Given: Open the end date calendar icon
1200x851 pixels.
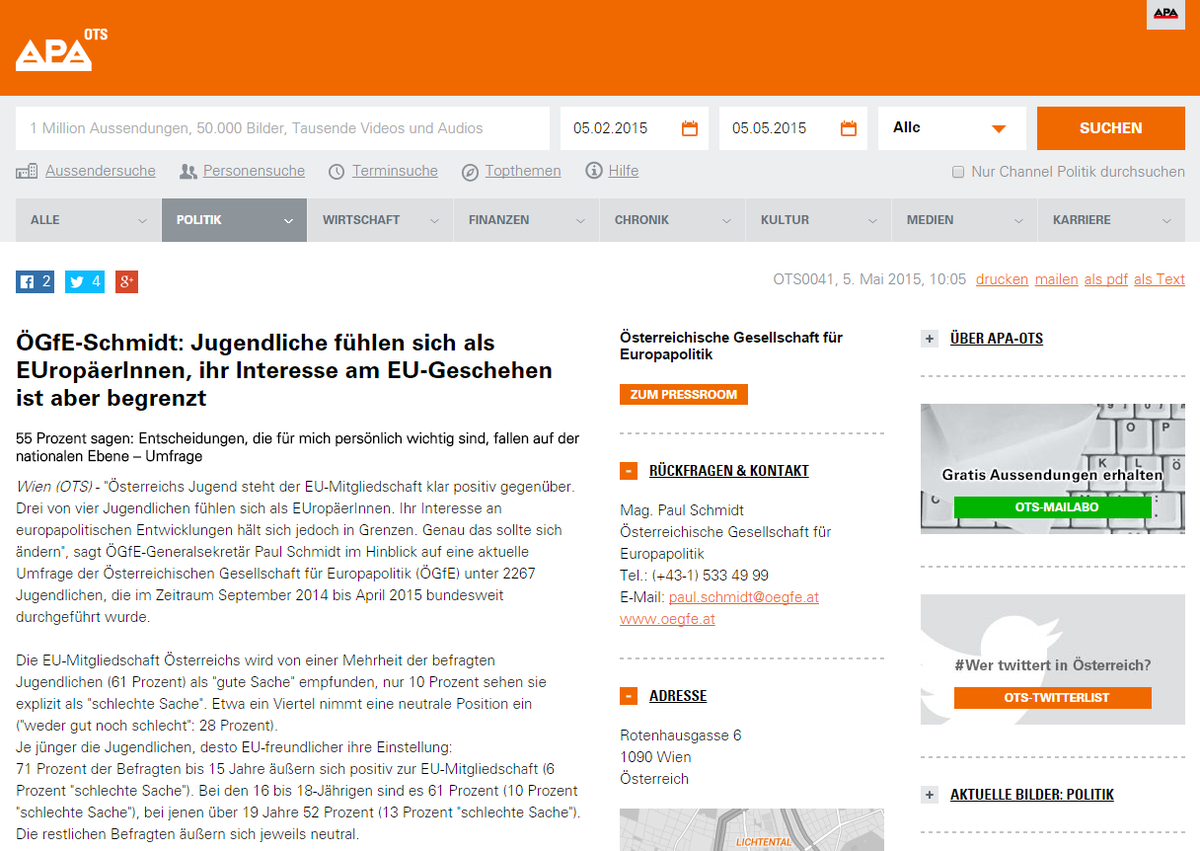Looking at the screenshot, I should tap(849, 128).
